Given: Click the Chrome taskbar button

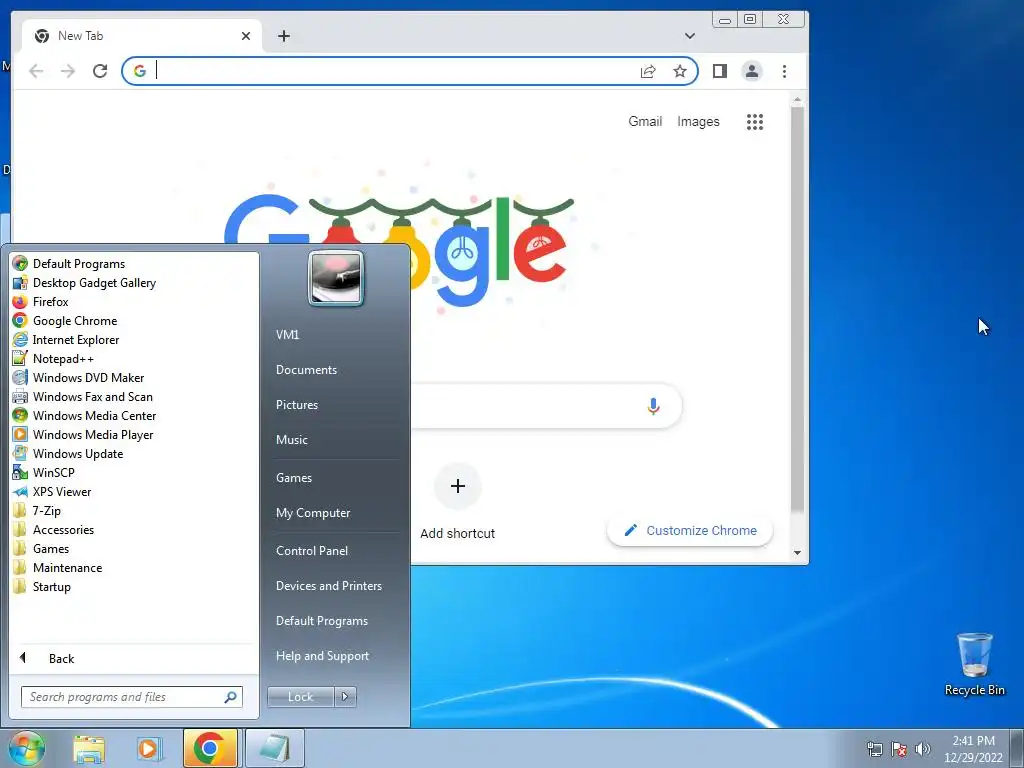Looking at the screenshot, I should click(210, 748).
